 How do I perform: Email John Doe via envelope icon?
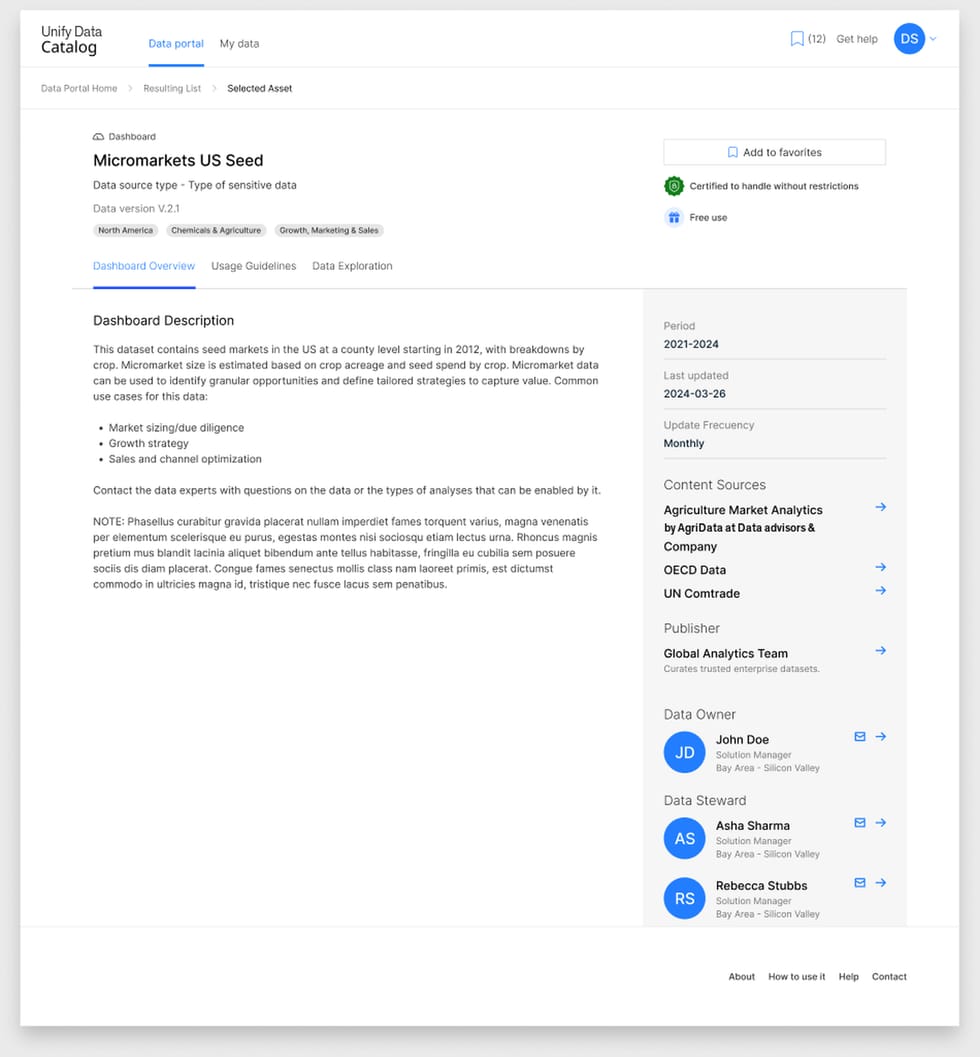tap(859, 737)
